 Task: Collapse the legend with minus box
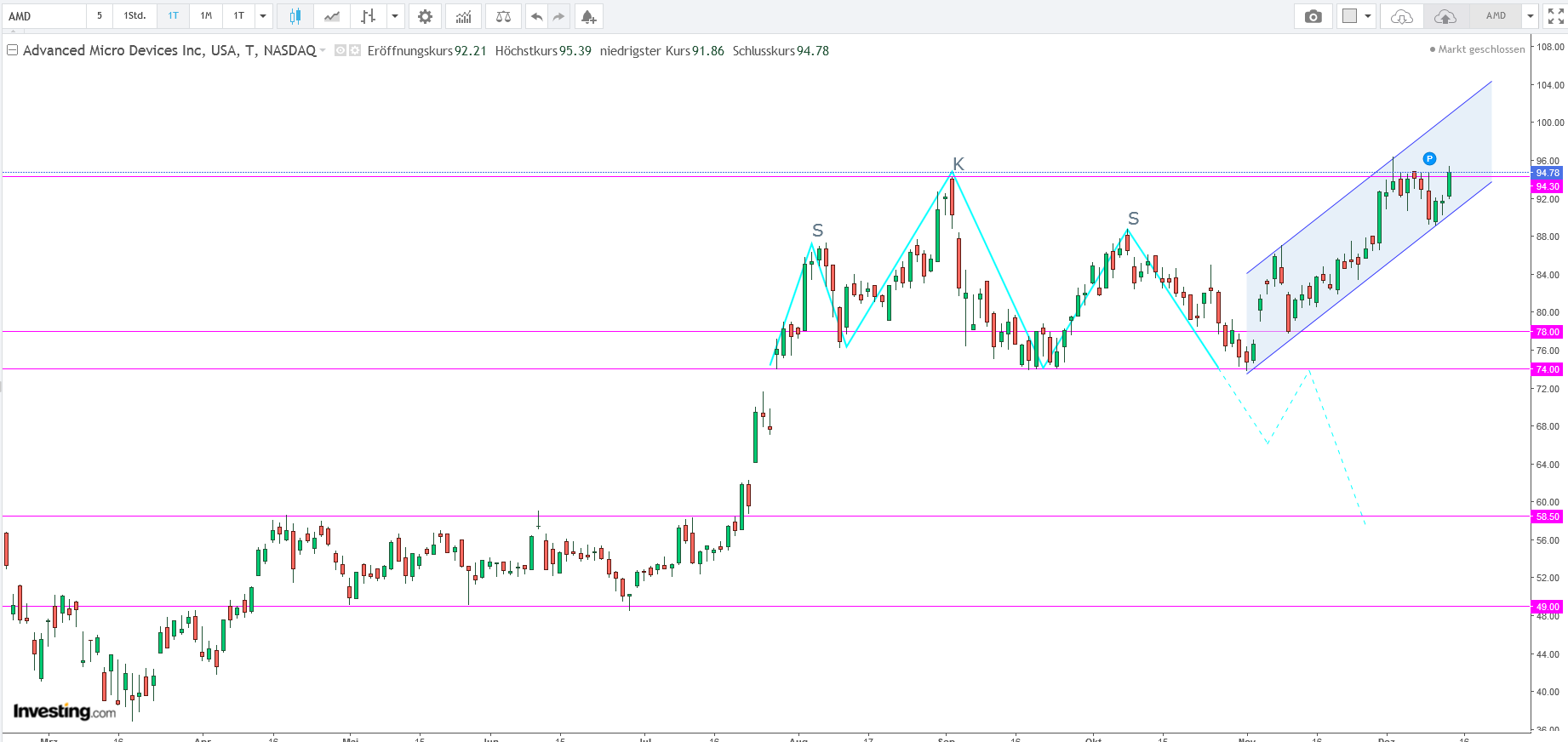point(12,50)
